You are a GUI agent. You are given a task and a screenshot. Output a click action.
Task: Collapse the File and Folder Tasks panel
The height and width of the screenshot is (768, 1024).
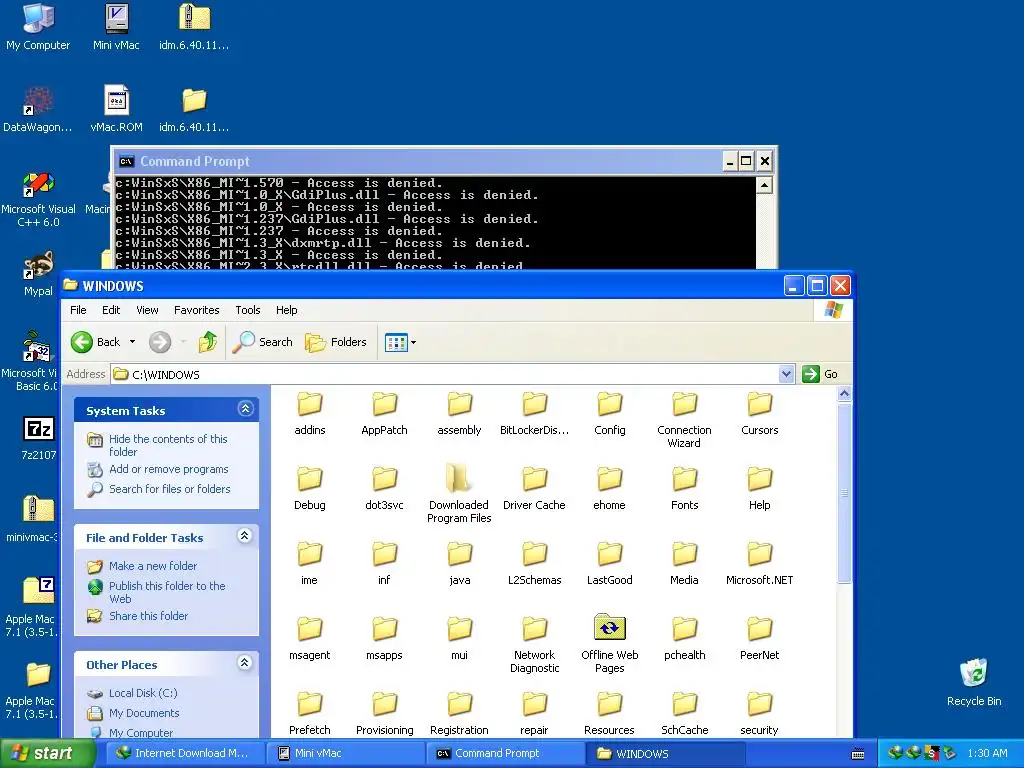click(x=244, y=536)
